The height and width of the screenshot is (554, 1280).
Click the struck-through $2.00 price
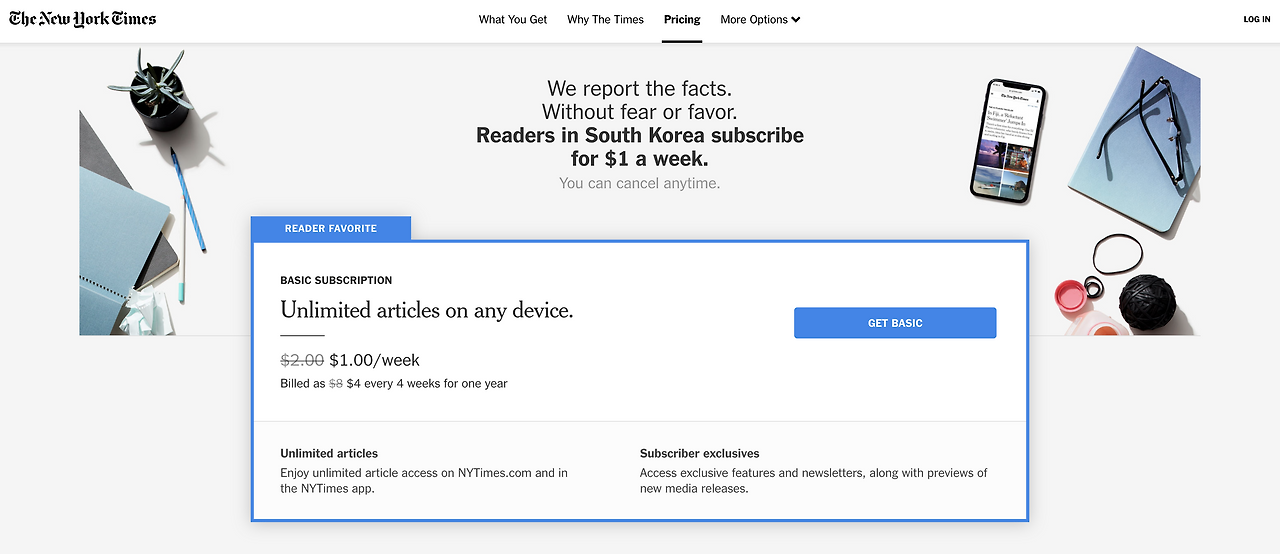[x=302, y=360]
